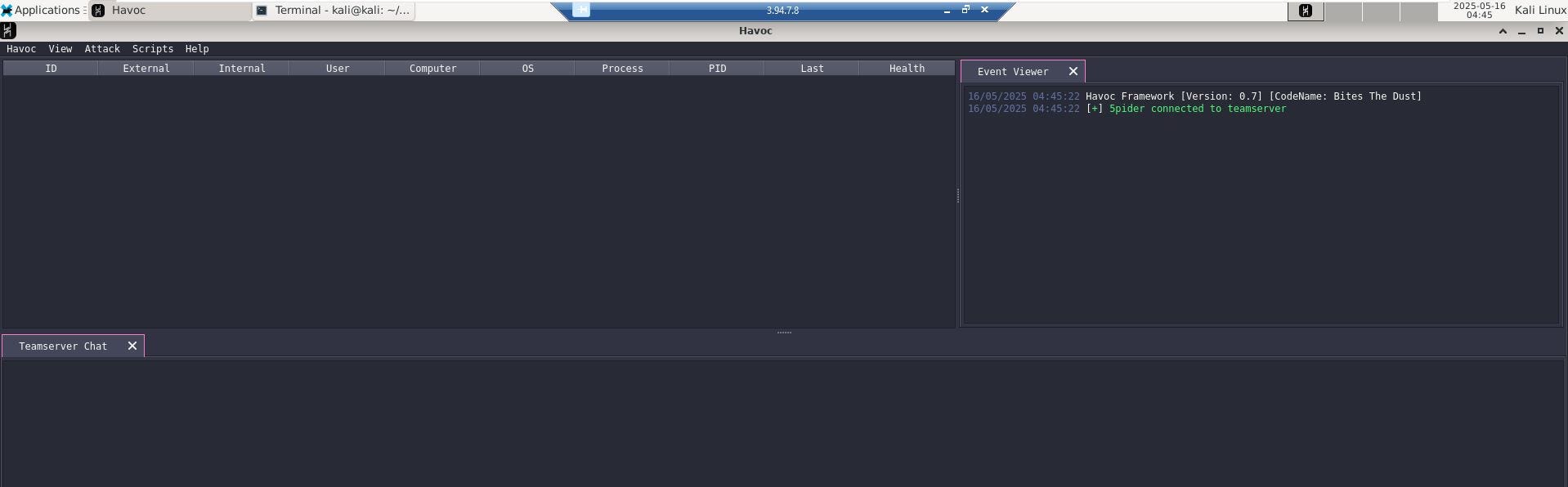This screenshot has width=1568, height=487.
Task: Minimize the Havoc window
Action: point(1521,31)
